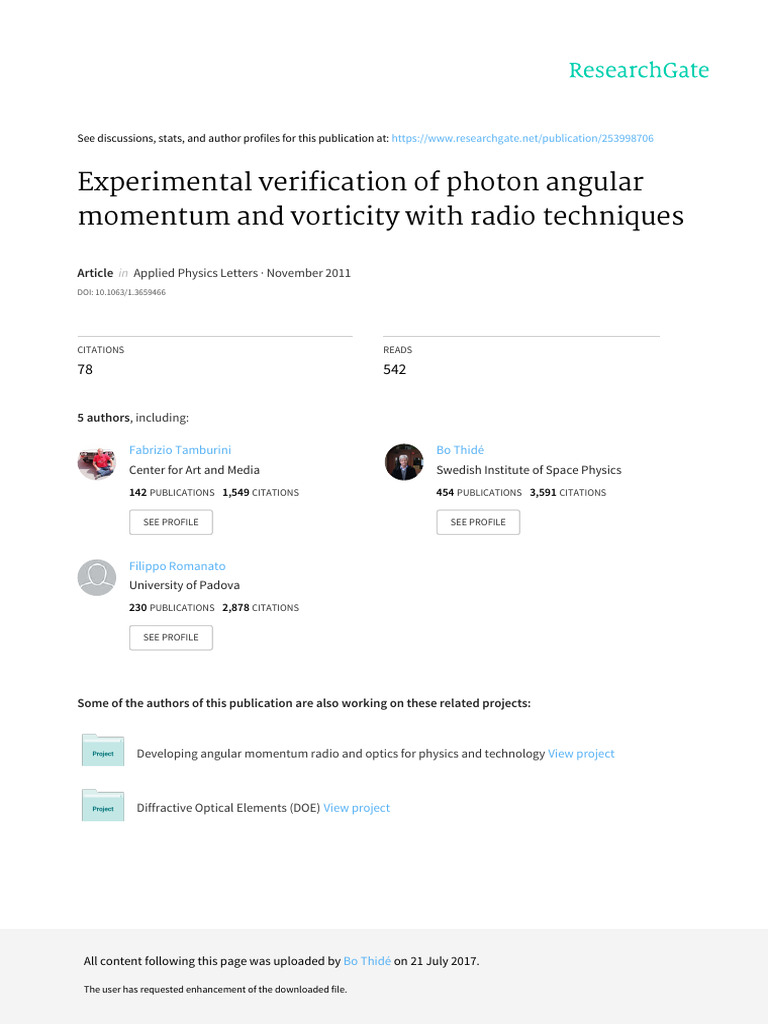Screen dimensions: 768x1024
Task: Open Filippo Romanato's author name link
Action: [x=177, y=565]
